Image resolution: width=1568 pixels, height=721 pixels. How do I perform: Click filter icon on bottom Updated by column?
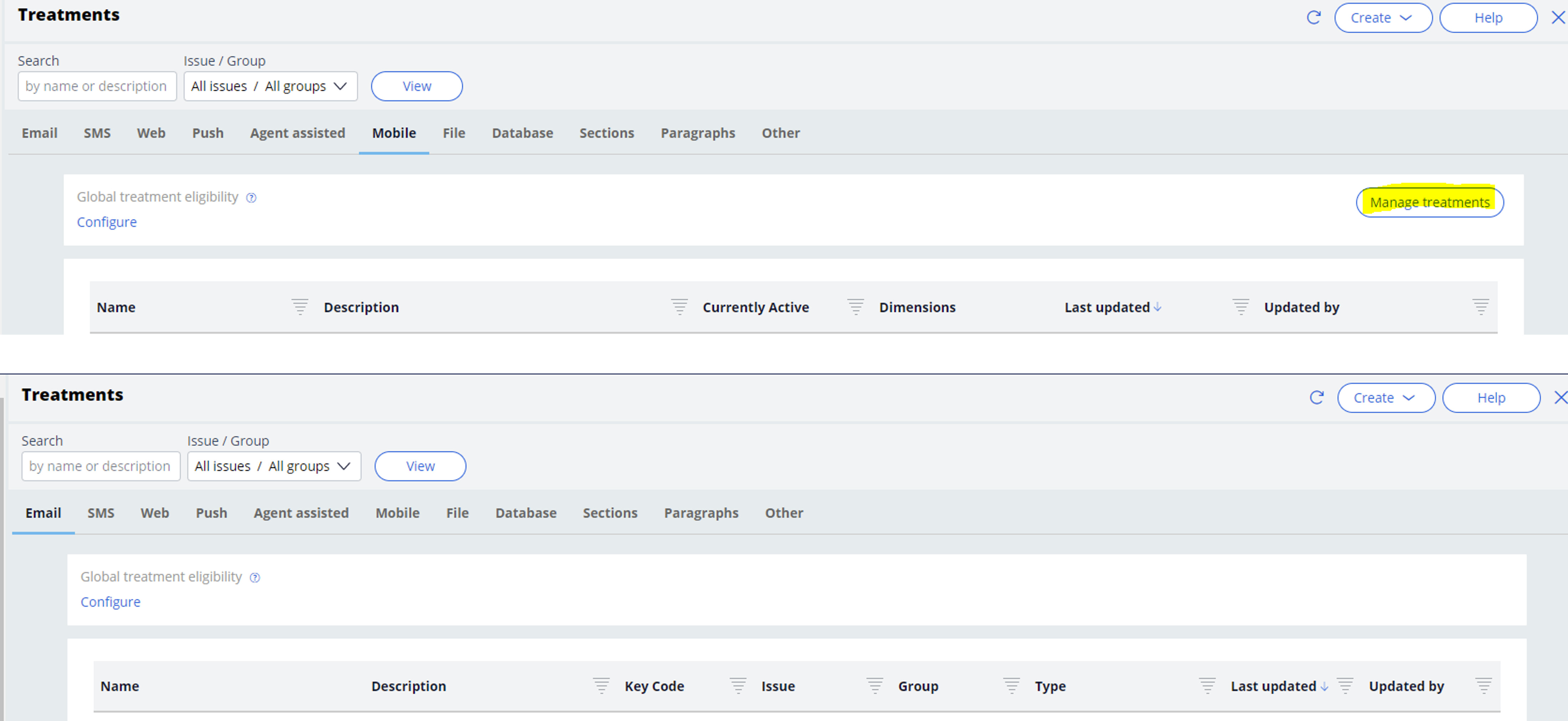(1483, 686)
